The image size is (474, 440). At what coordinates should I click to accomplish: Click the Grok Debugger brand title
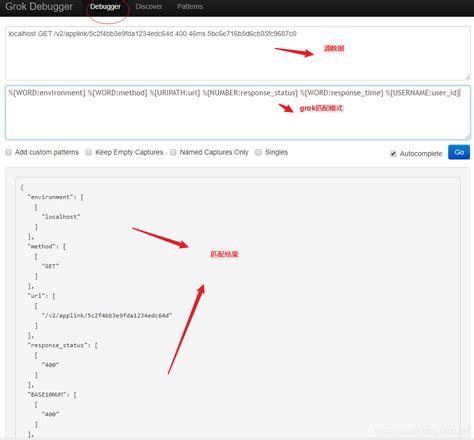pyautogui.click(x=39, y=7)
